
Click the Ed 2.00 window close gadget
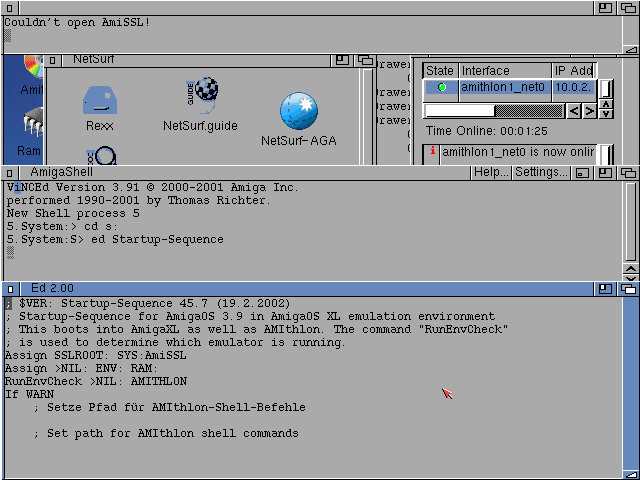pos(10,289)
